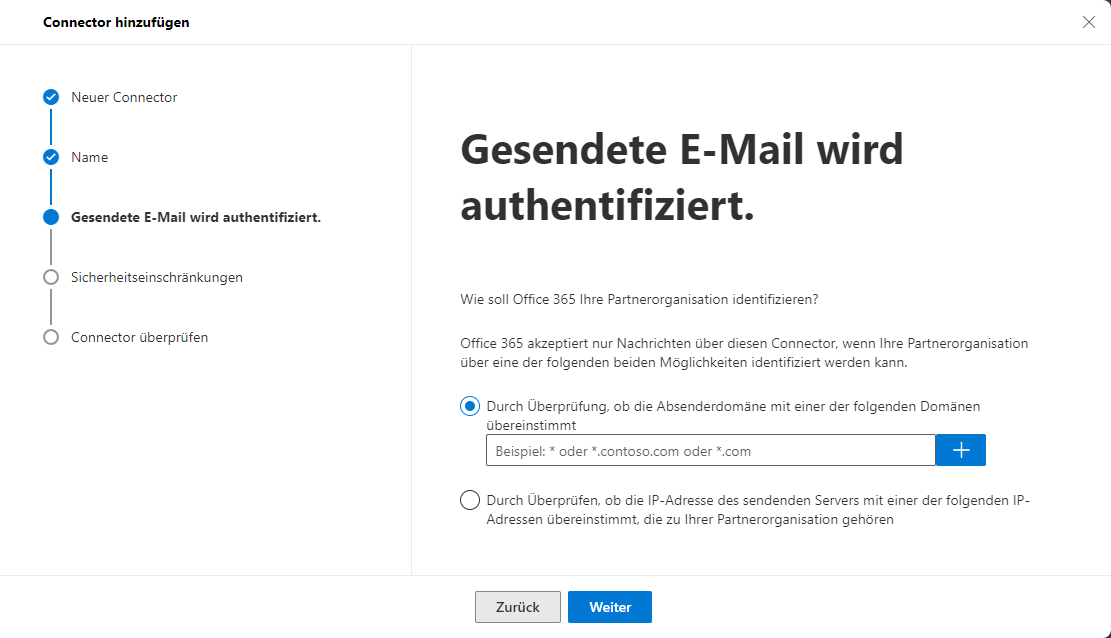Click the empty circle beside Connector überprüfen
This screenshot has width=1111, height=638.
point(51,337)
